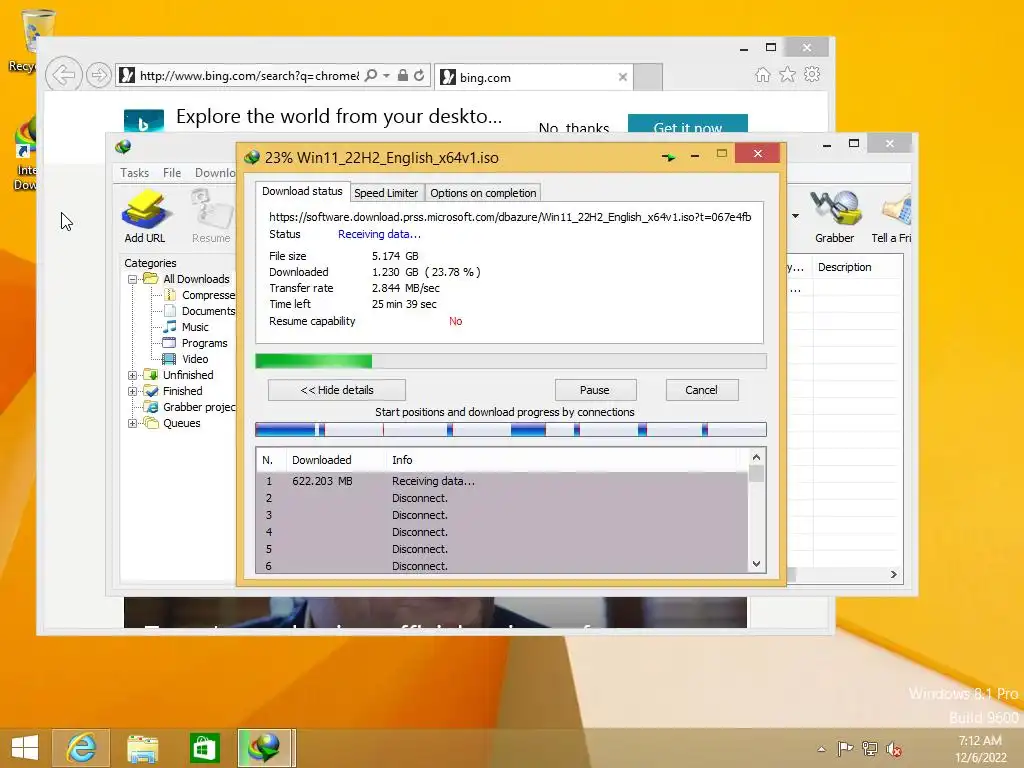Click the Internet Download Manager taskbar icon

pos(265,748)
